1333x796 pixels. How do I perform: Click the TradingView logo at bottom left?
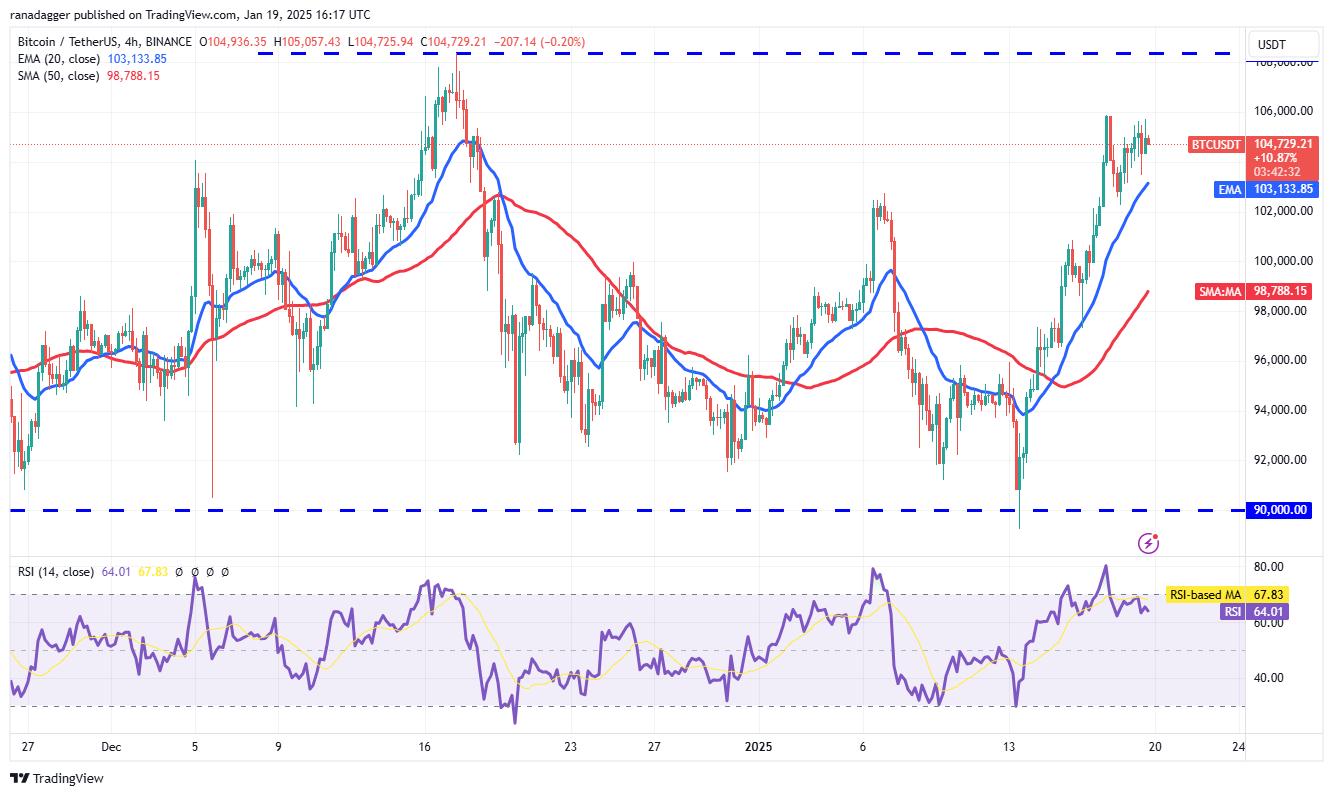tap(57, 778)
